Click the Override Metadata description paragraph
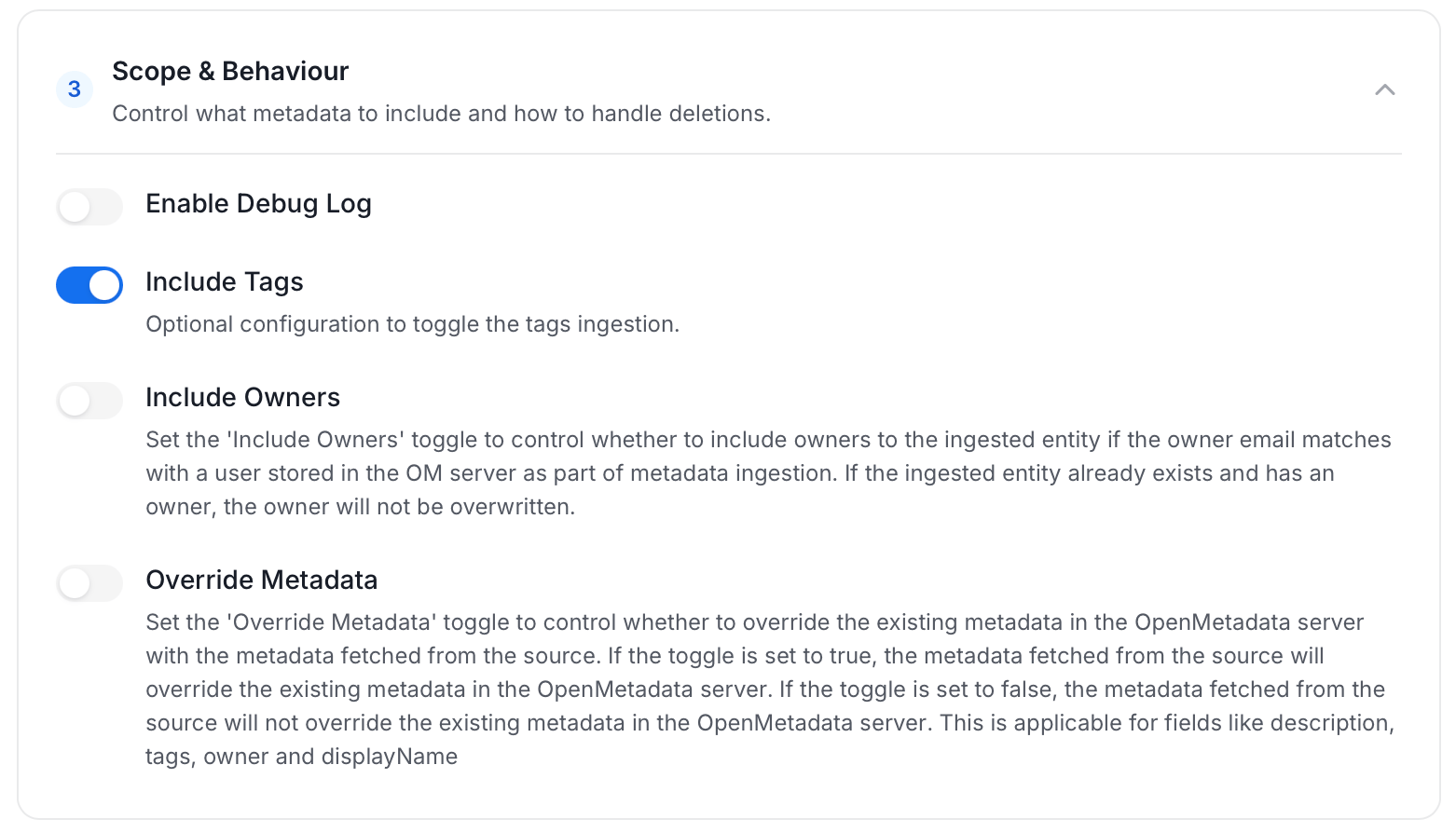The height and width of the screenshot is (833, 1456). [770, 690]
